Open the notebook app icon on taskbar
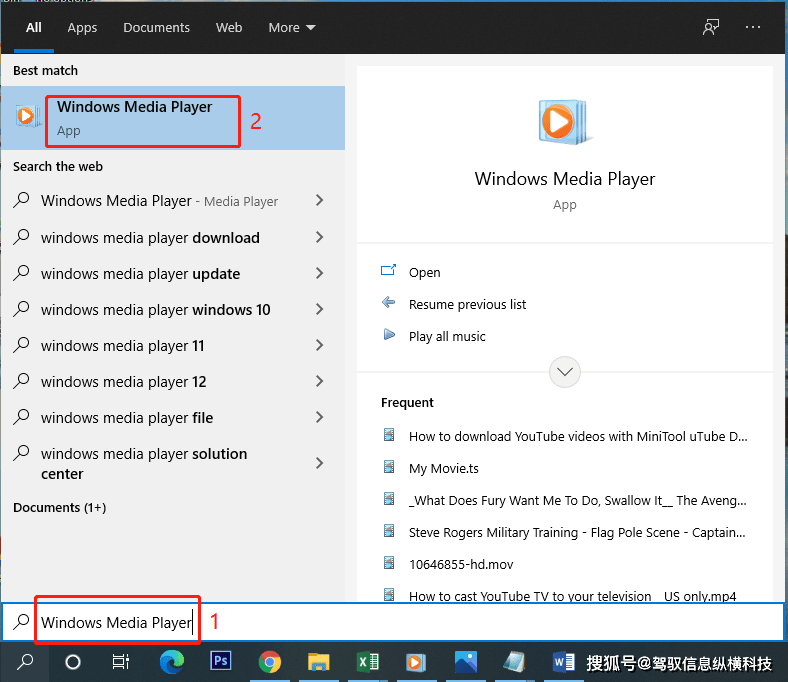The width and height of the screenshot is (788, 682). pos(514,662)
